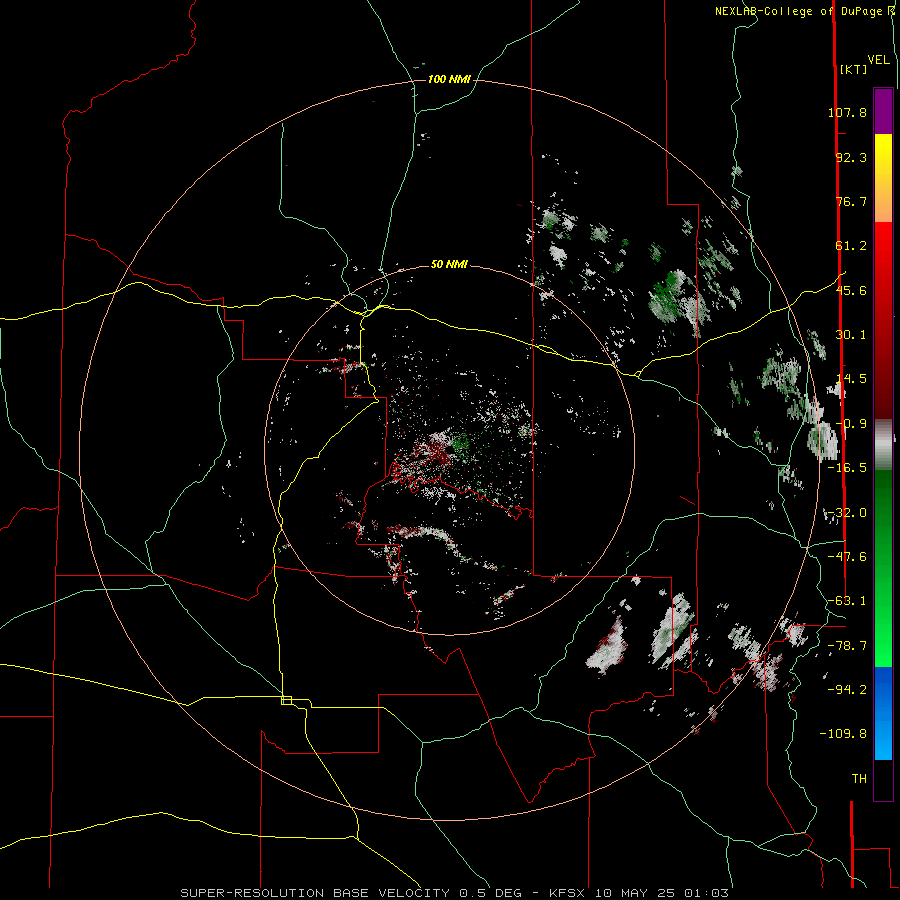Pick the bright red color bar segment

pos(883,266)
